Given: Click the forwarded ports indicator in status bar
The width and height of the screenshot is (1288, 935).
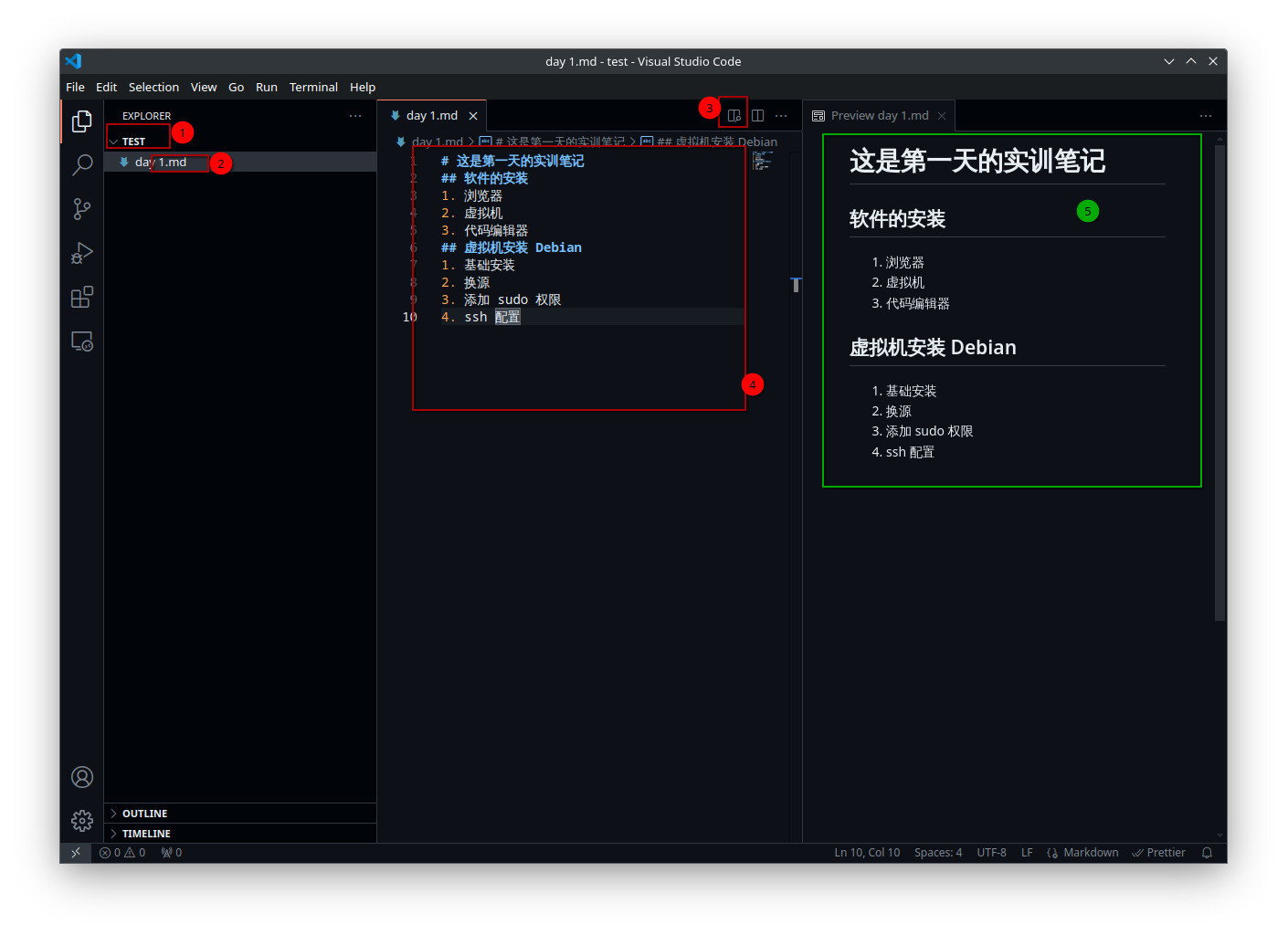Looking at the screenshot, I should [172, 853].
